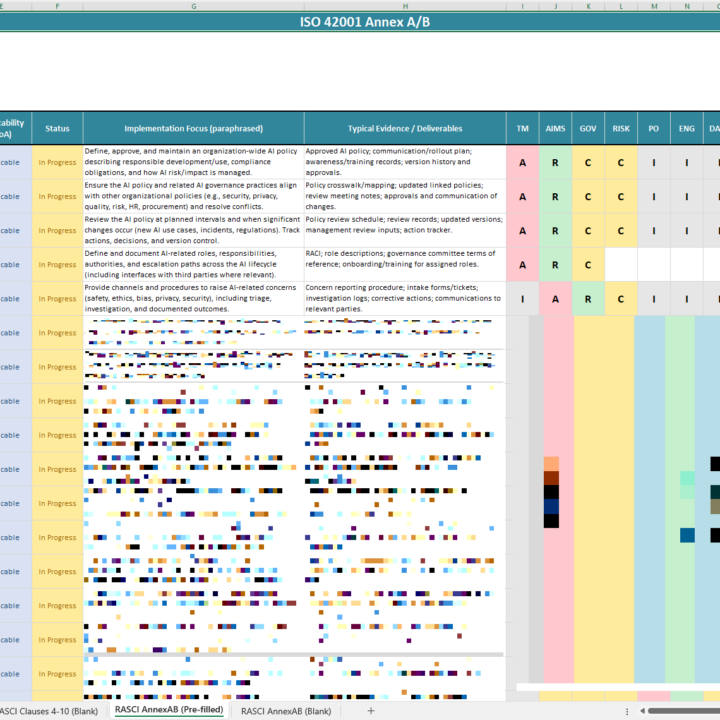Click the Status header cell
Screen dimensions: 720x720
click(57, 129)
